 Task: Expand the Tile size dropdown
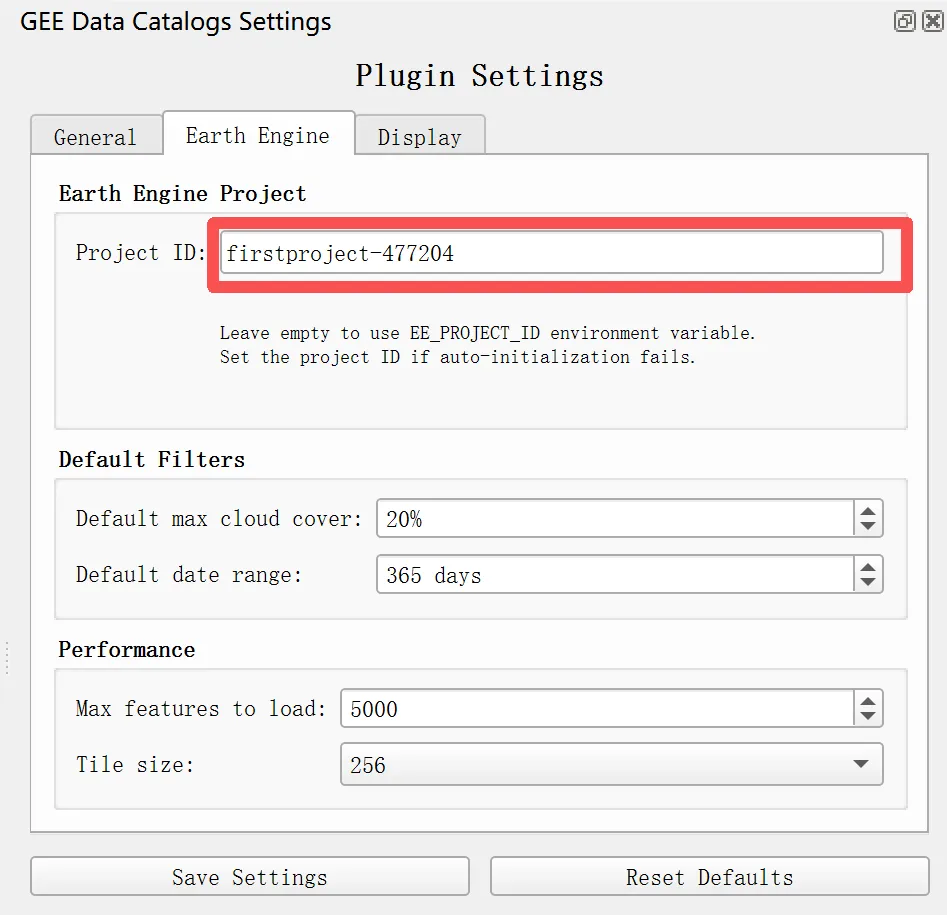coord(860,764)
